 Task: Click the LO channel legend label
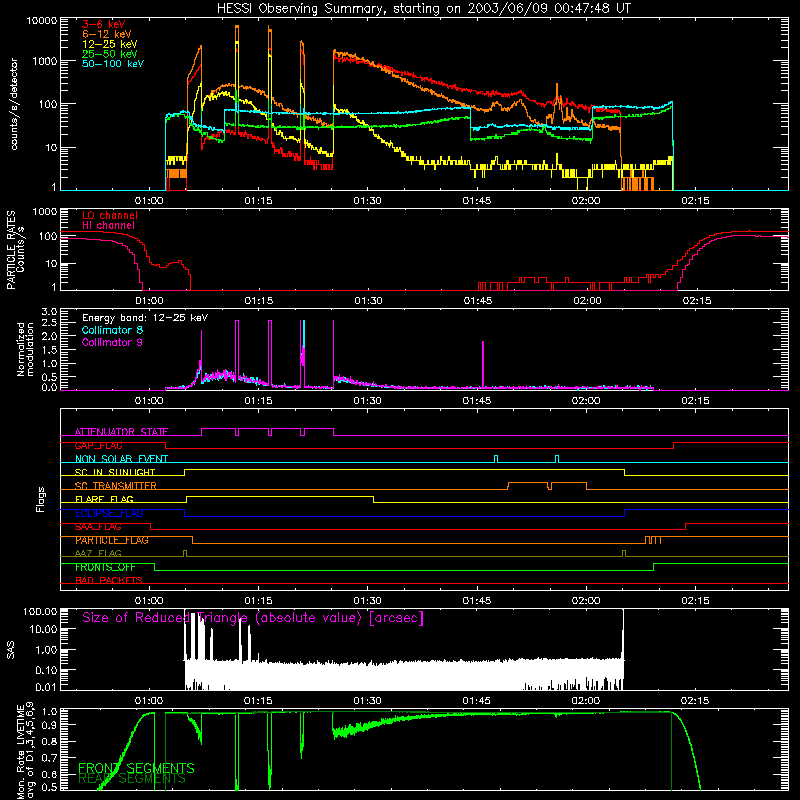[x=110, y=215]
